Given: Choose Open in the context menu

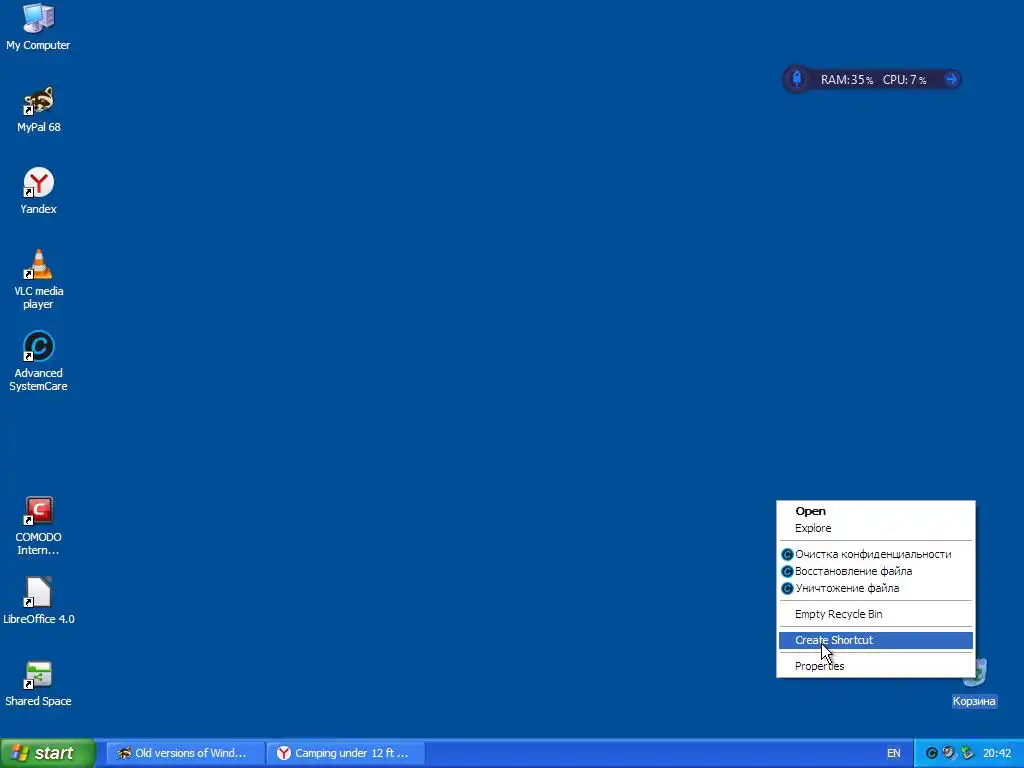Looking at the screenshot, I should tap(875, 511).
